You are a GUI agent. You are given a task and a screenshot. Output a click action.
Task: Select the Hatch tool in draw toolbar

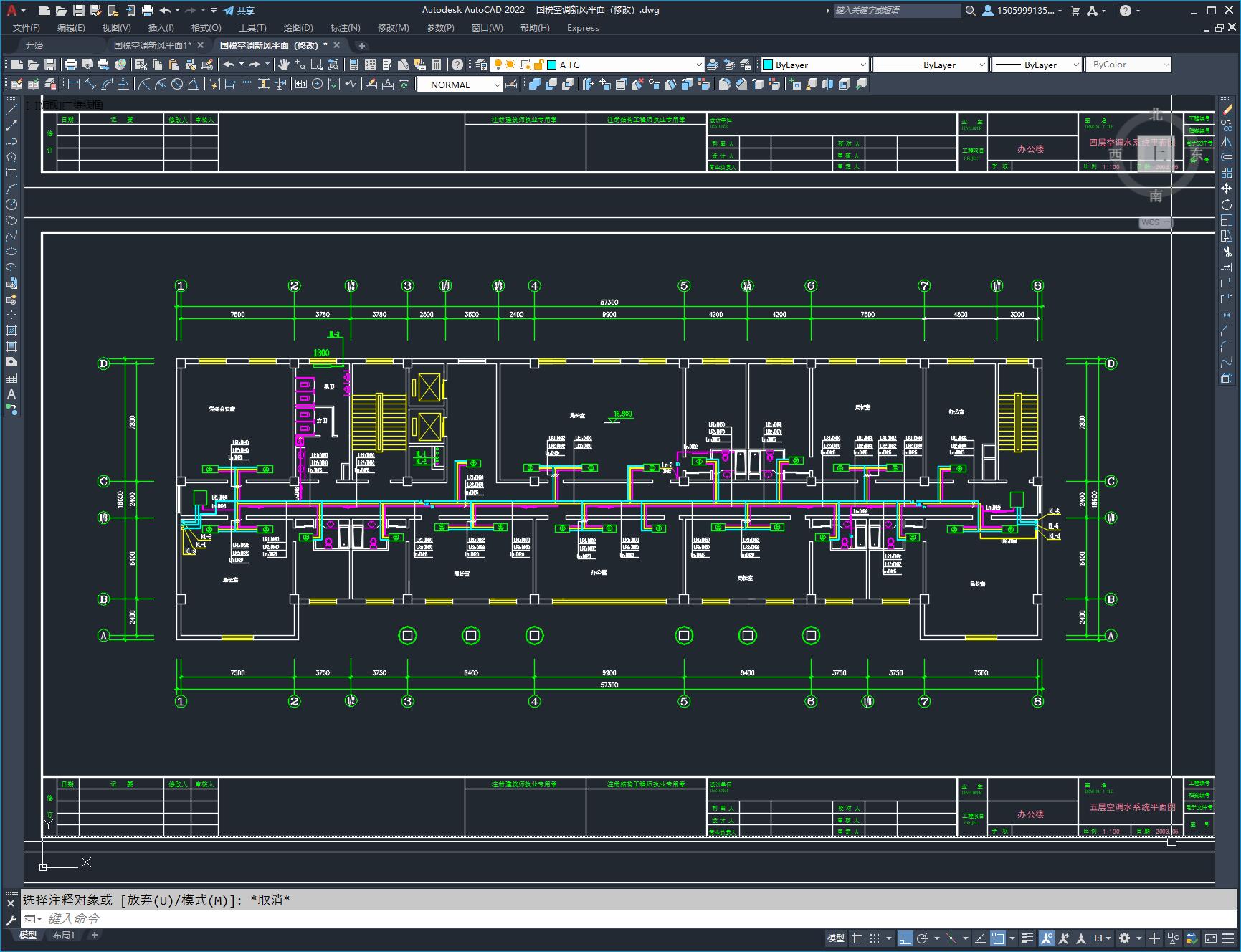pos(11,330)
